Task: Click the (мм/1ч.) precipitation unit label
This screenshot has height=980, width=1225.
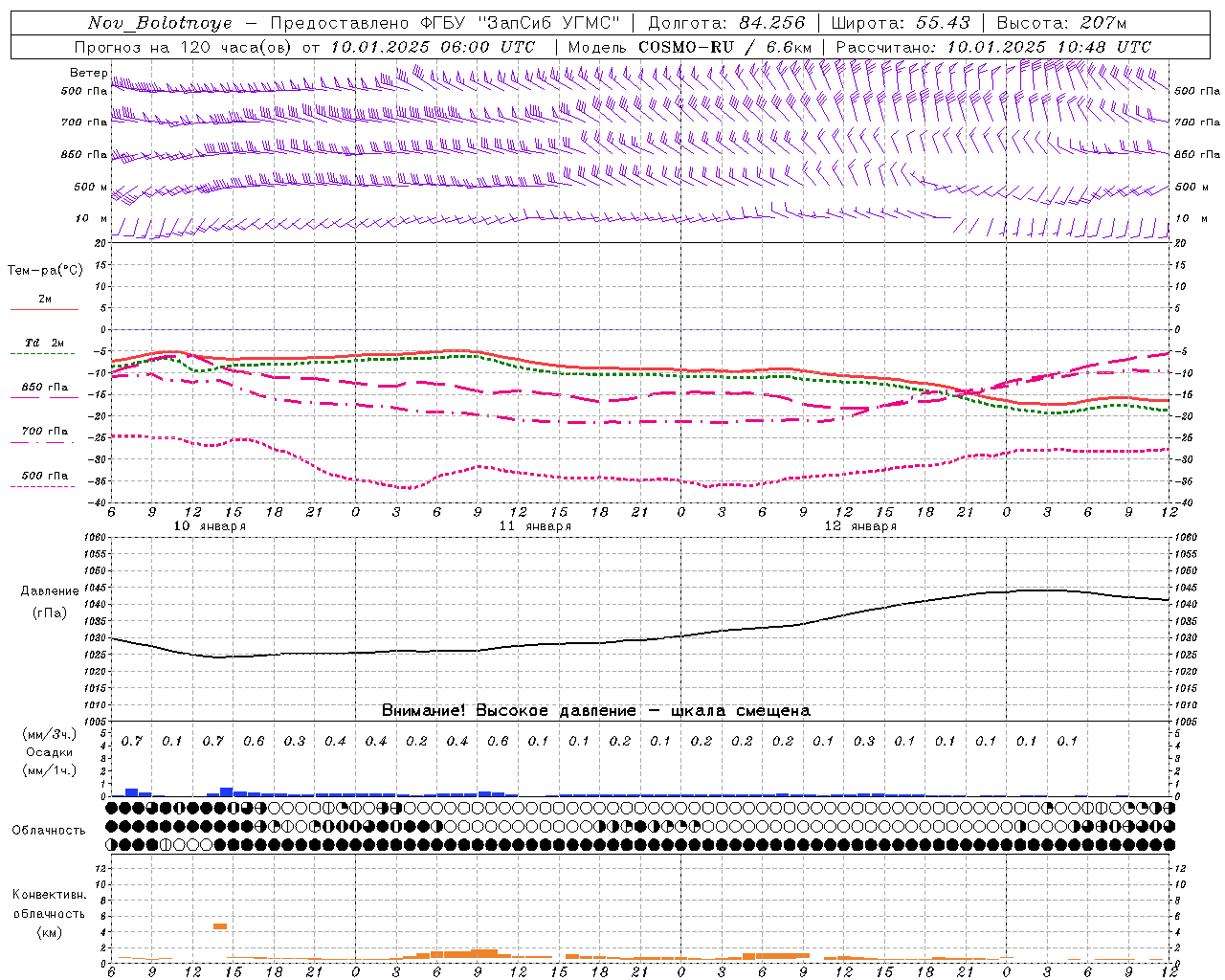Action: tap(50, 770)
